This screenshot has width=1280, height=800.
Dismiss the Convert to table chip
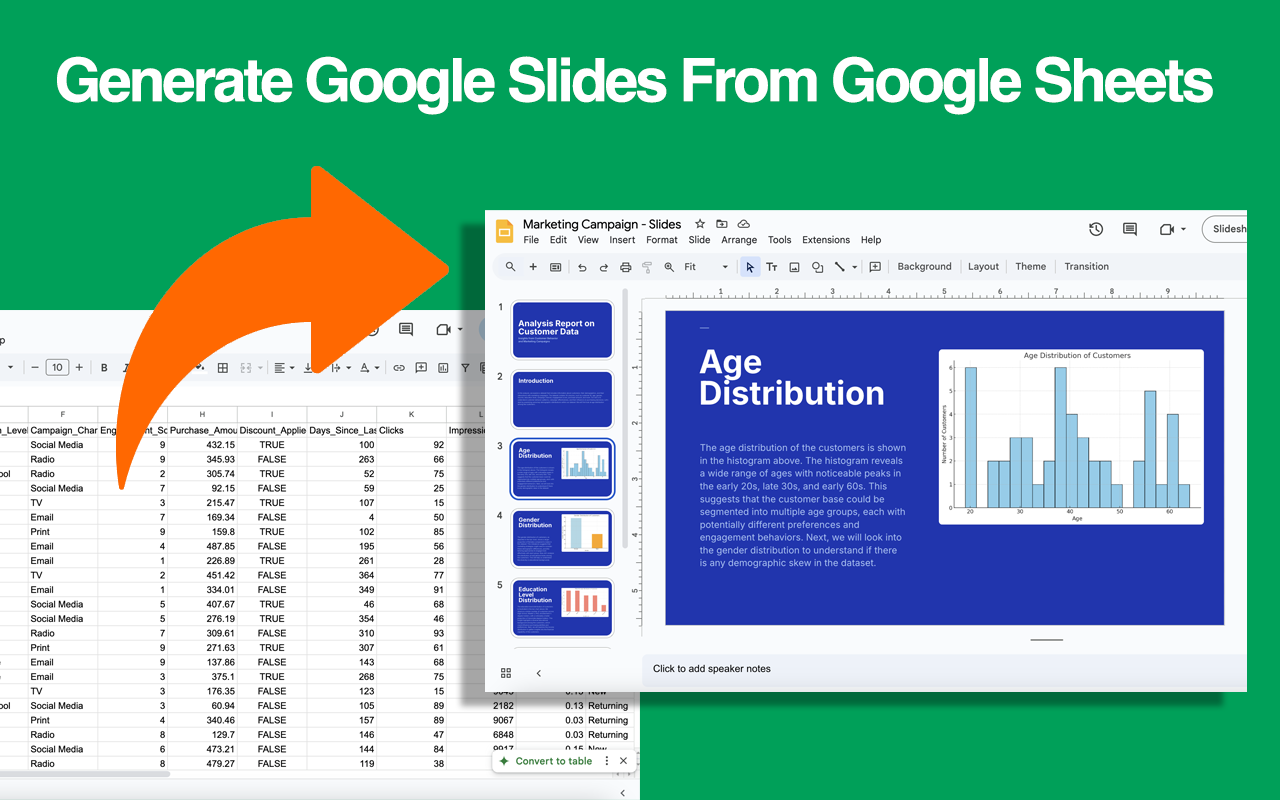point(623,761)
